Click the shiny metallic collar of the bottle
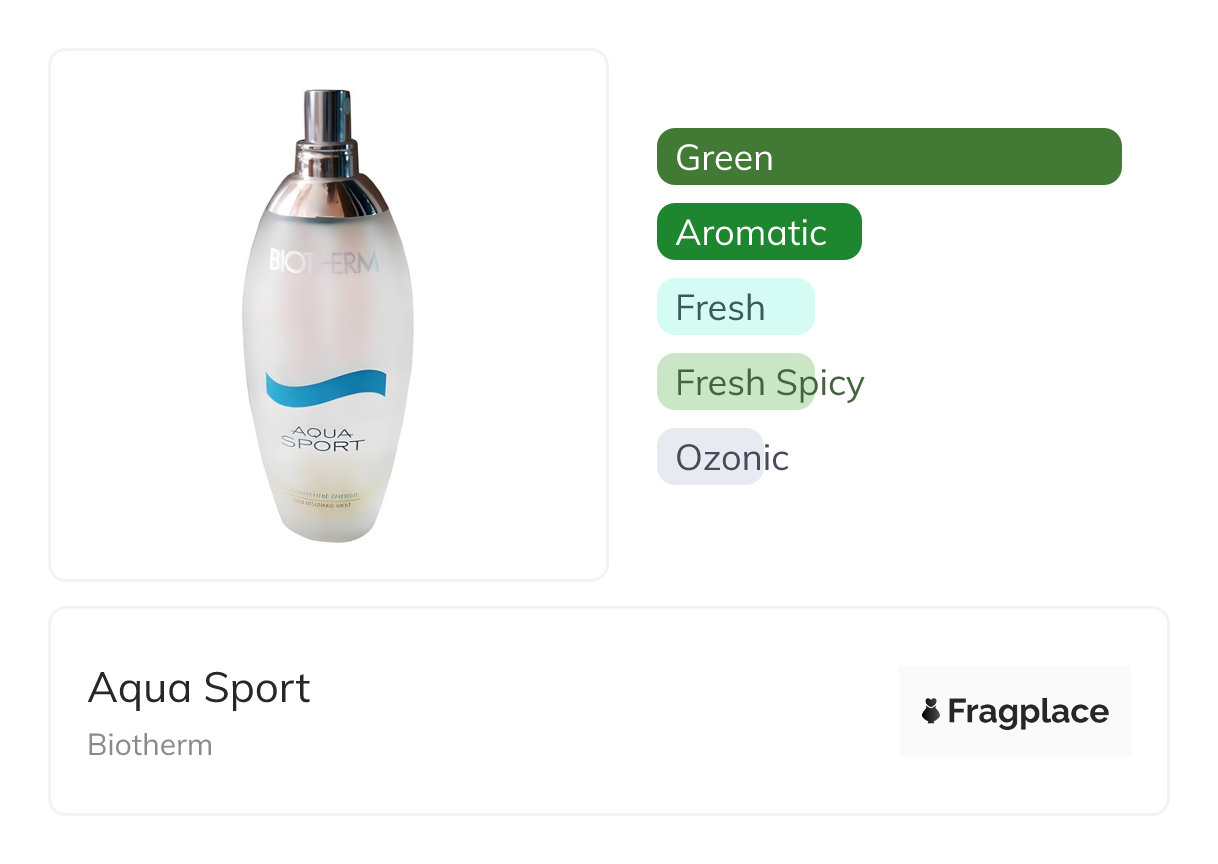 327,193
